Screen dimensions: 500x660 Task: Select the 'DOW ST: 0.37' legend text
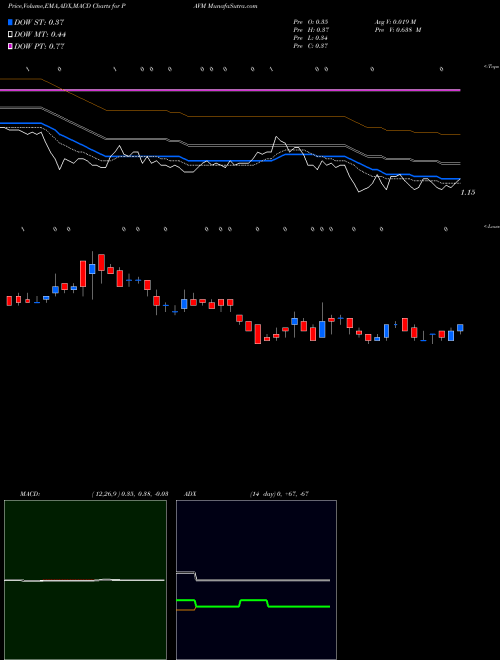click(39, 22)
